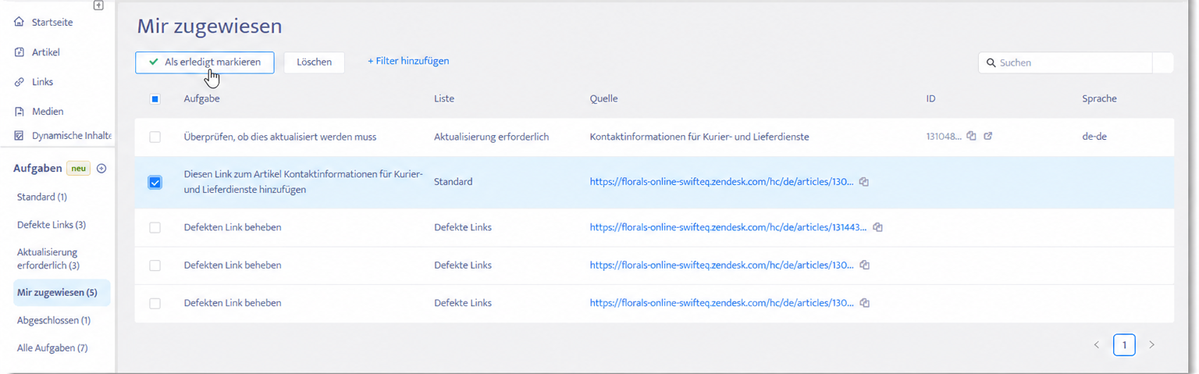Open source link in the Standard row

pyautogui.click(x=722, y=183)
